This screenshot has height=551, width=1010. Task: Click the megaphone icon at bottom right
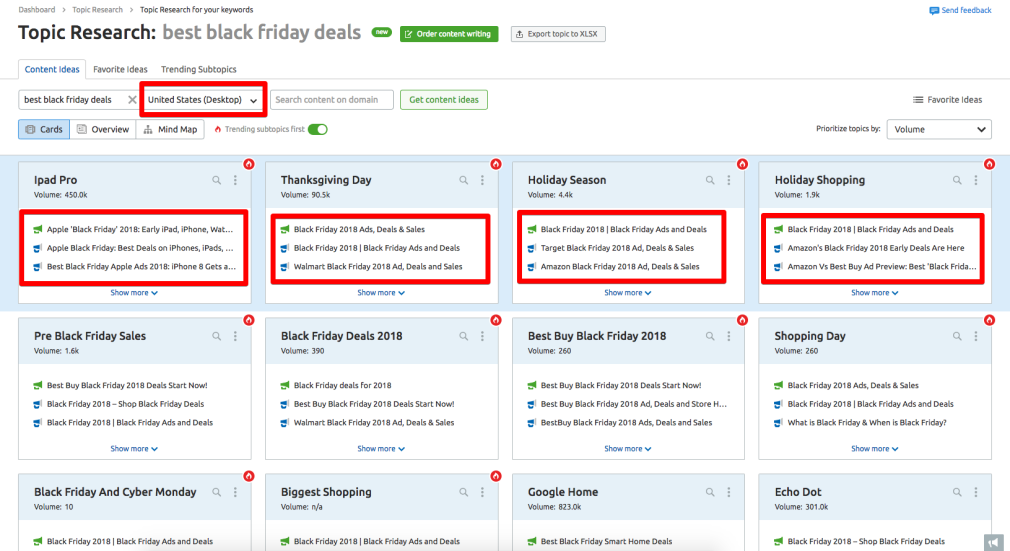point(993,542)
